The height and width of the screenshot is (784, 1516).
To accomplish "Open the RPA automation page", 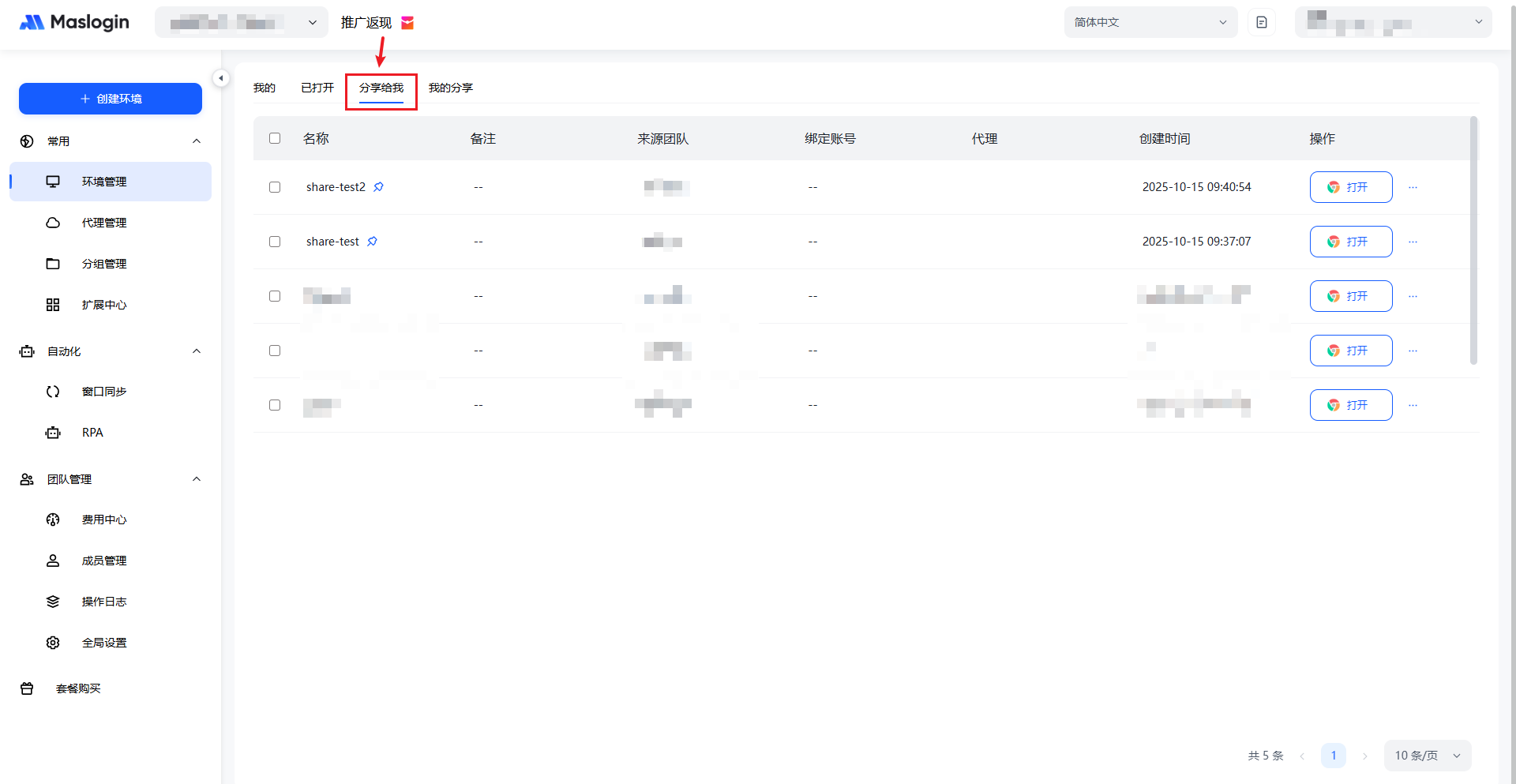I will click(92, 433).
